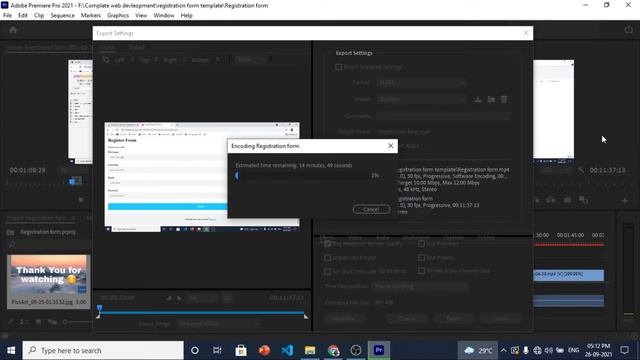Image resolution: width=640 pixels, height=360 pixels.
Task: Click the Cortana circle icon
Action: click(x=195, y=350)
